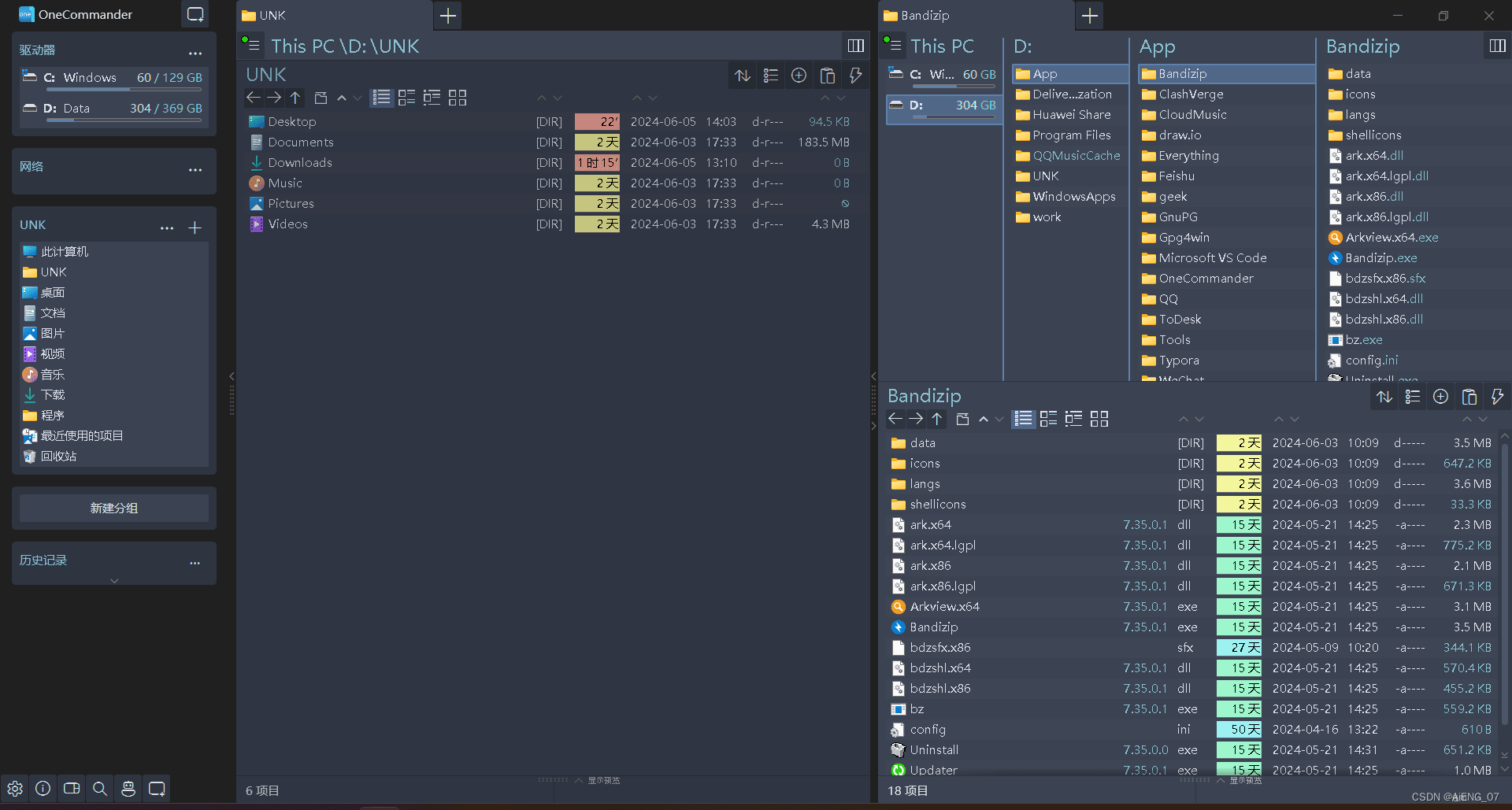
Task: Open search magnifier in bottom left bar
Action: [x=100, y=788]
